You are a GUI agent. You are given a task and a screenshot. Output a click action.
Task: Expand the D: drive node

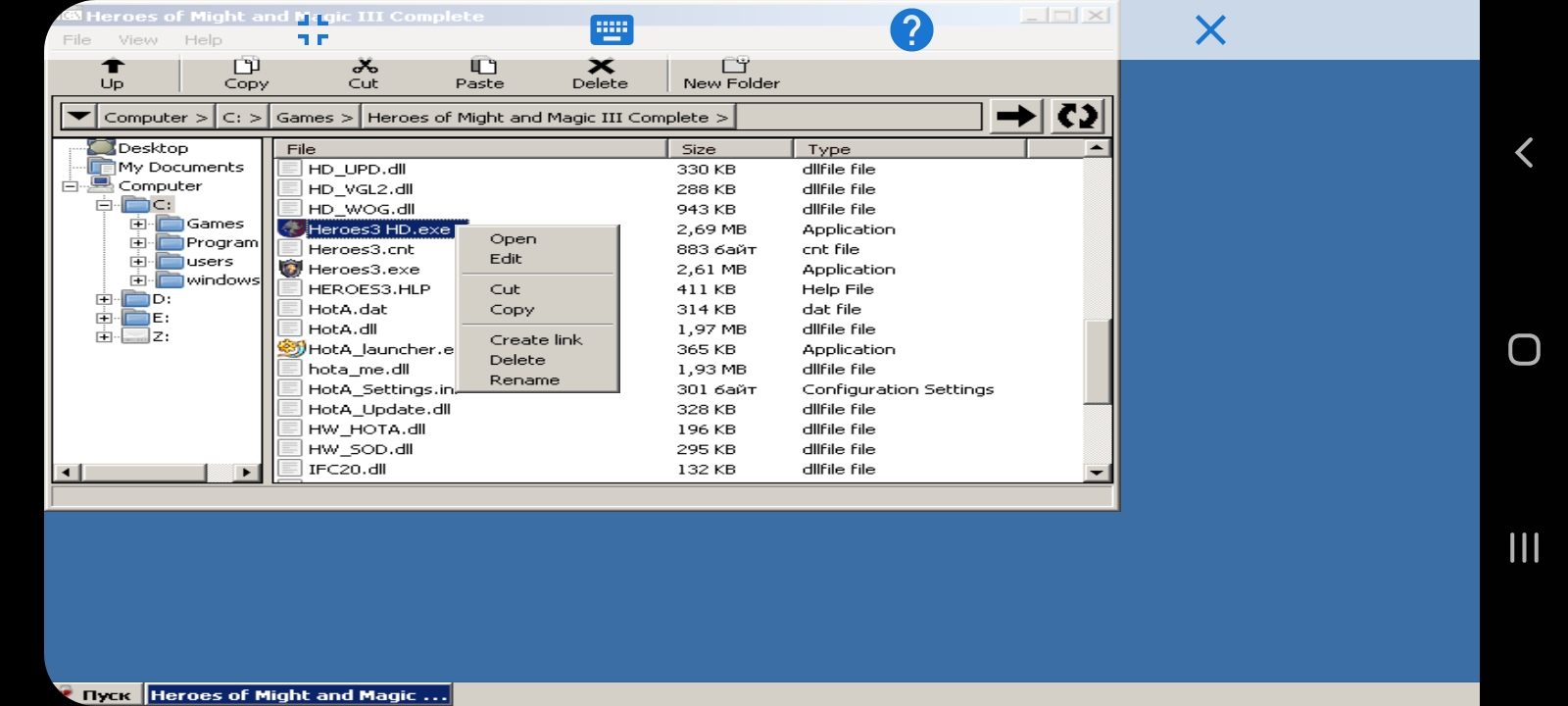coord(104,299)
